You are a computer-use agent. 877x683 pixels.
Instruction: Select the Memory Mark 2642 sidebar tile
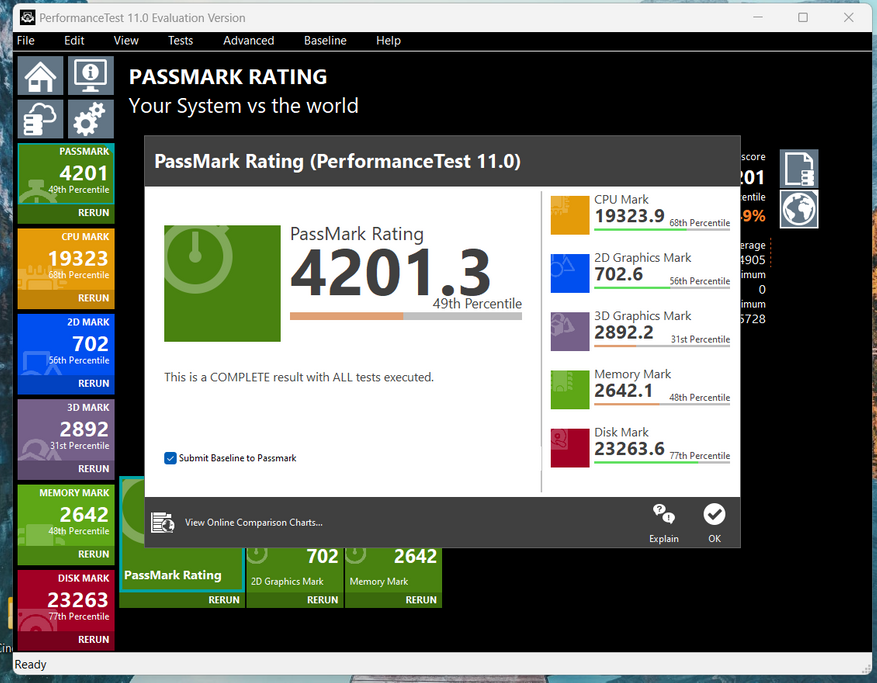66,515
